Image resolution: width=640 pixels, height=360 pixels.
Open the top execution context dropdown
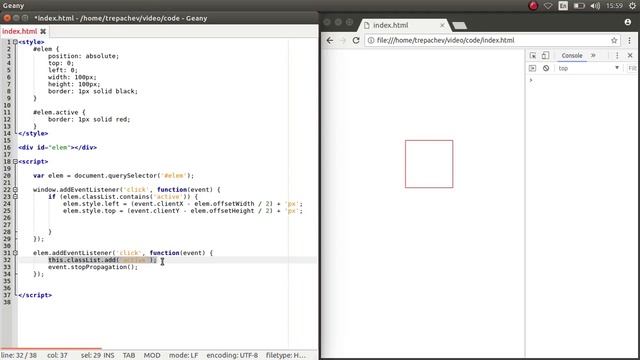pyautogui.click(x=588, y=68)
